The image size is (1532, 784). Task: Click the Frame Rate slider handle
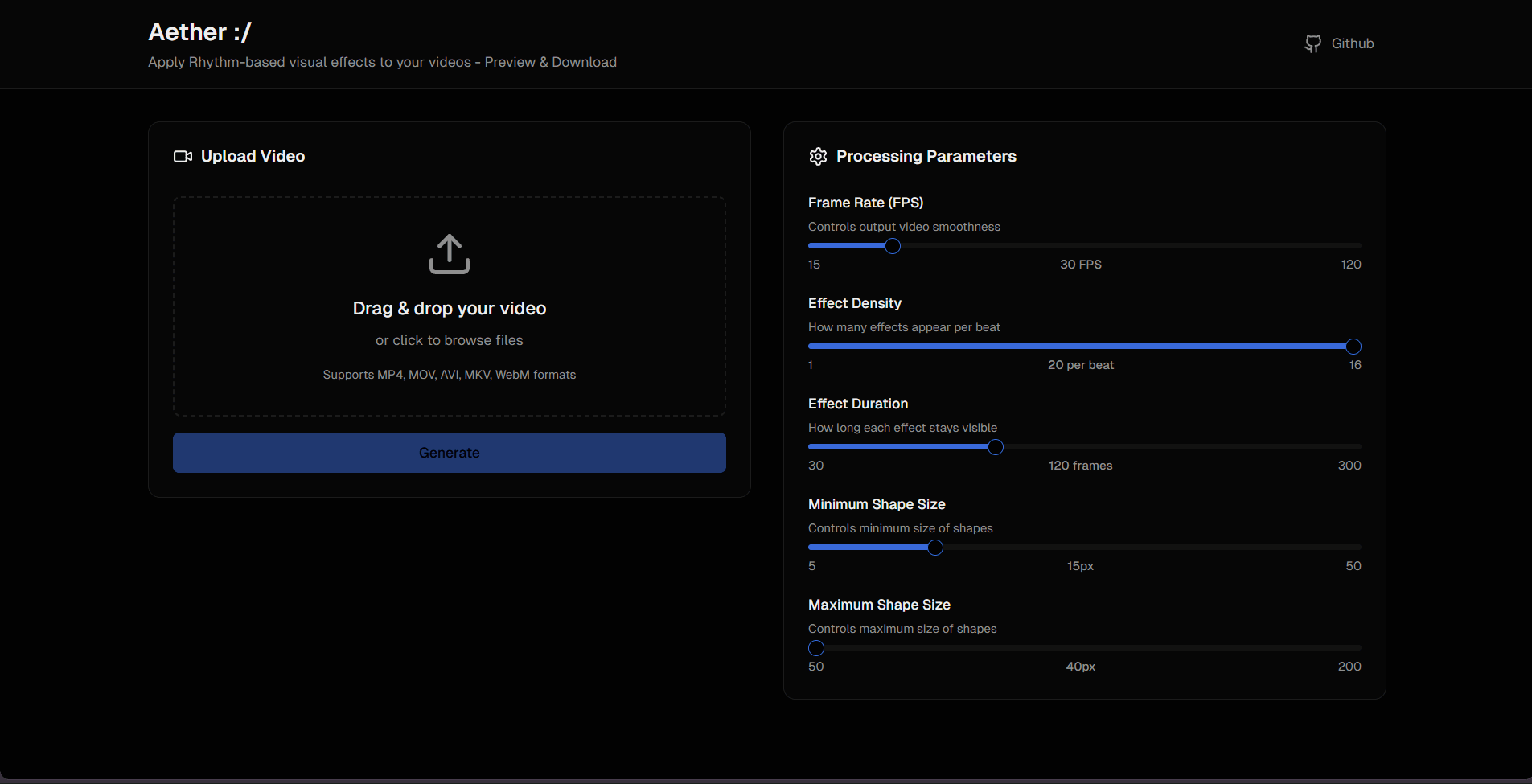892,246
